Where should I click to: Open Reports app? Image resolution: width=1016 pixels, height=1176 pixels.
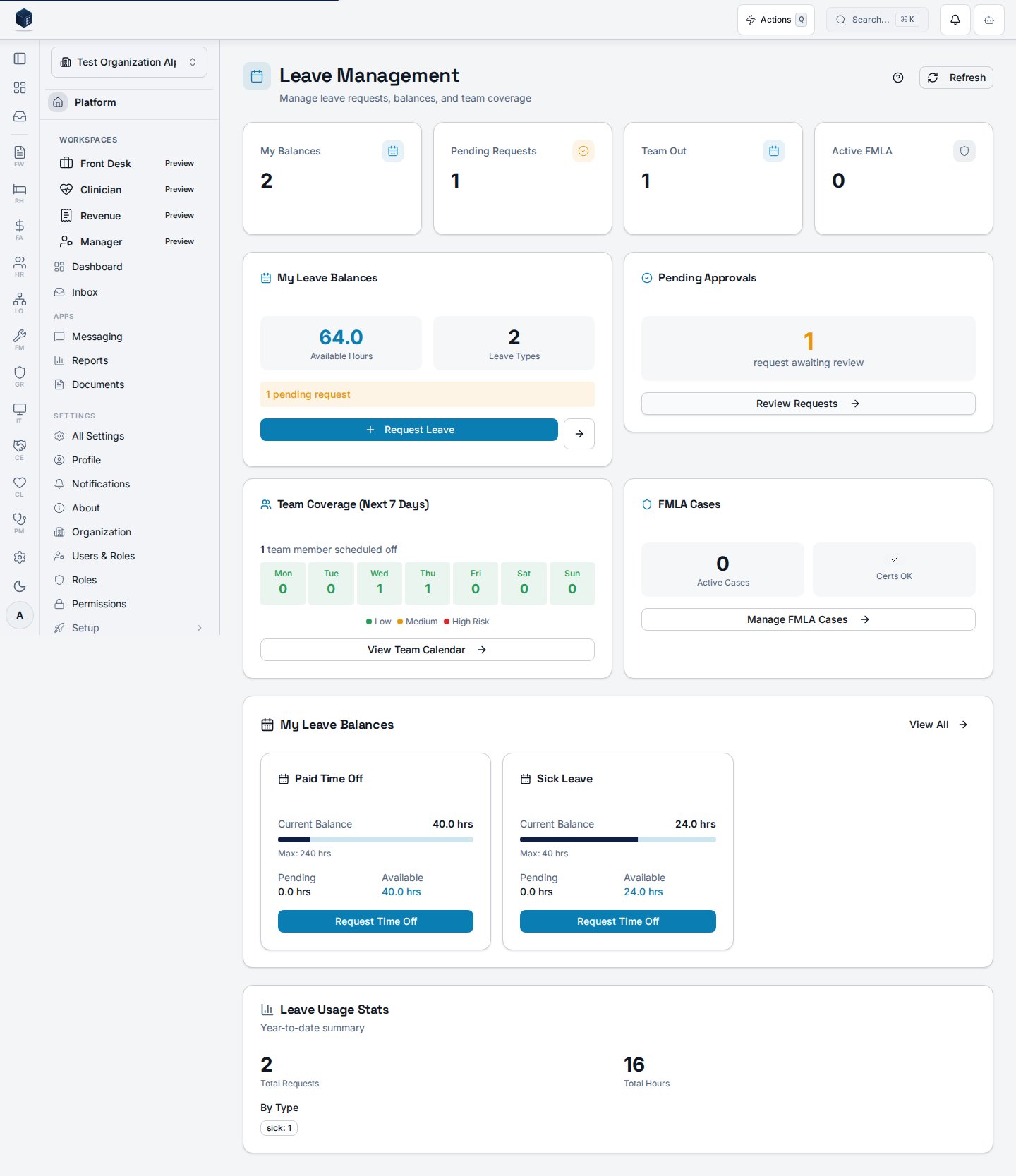pyautogui.click(x=129, y=360)
